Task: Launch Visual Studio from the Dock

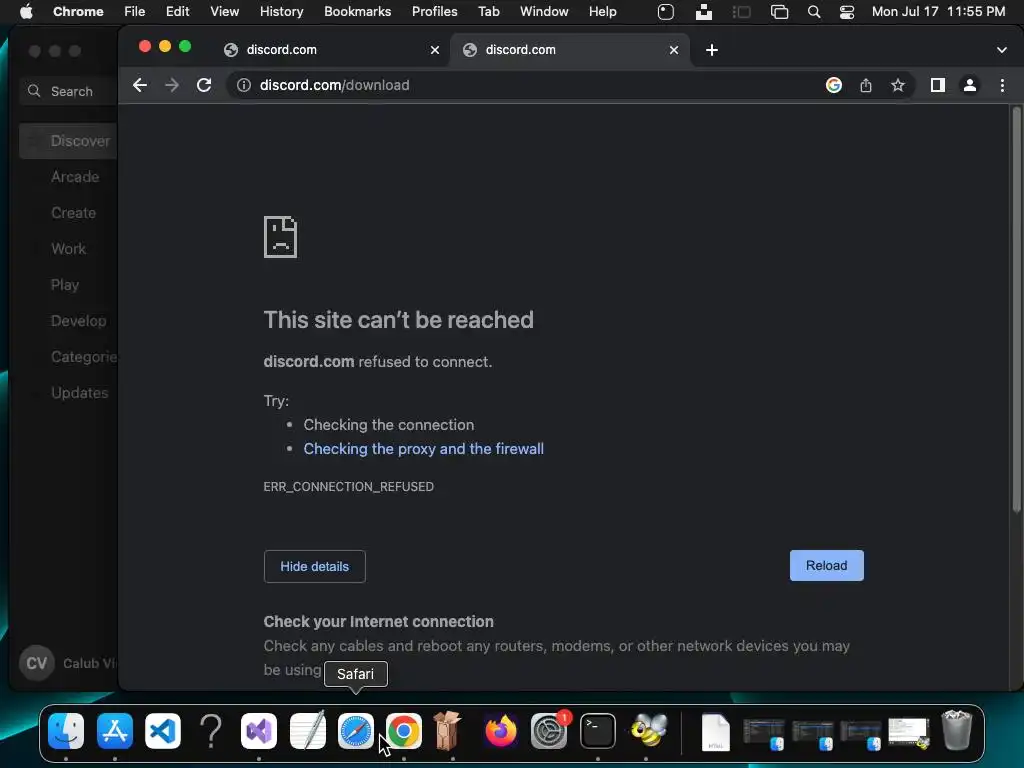Action: pyautogui.click(x=259, y=731)
